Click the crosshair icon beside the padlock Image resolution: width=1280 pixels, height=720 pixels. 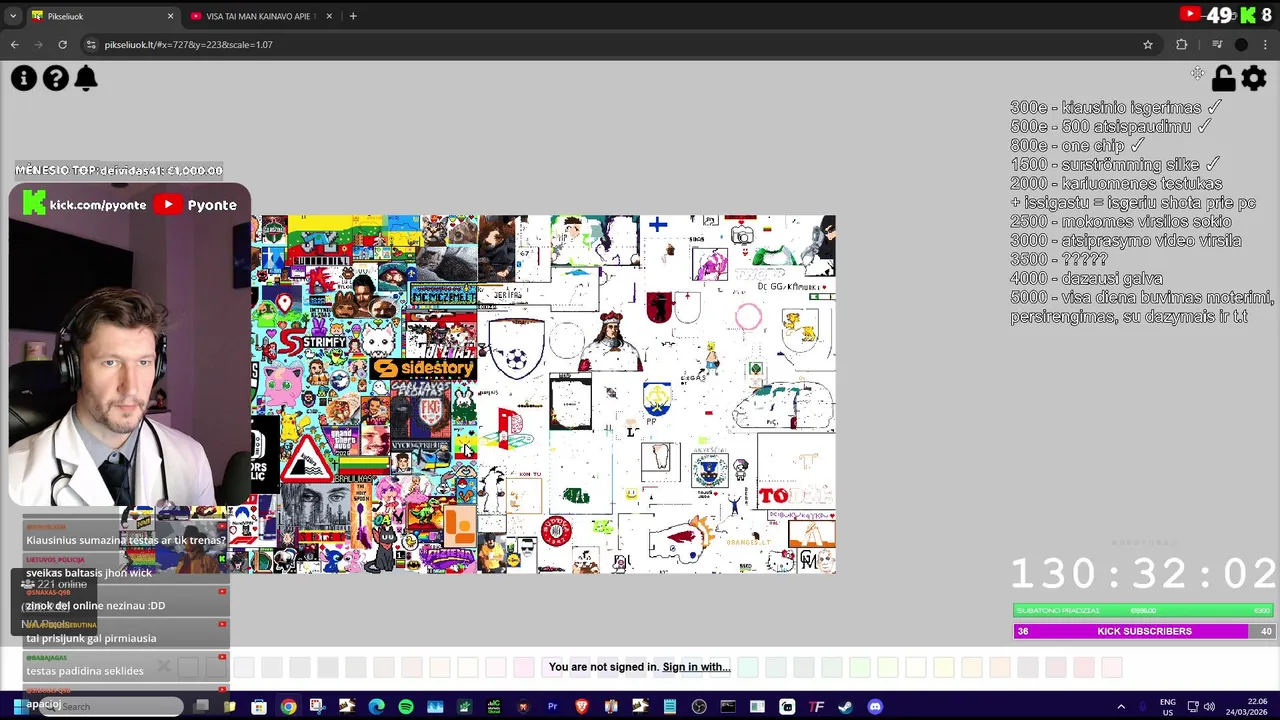(x=1197, y=73)
